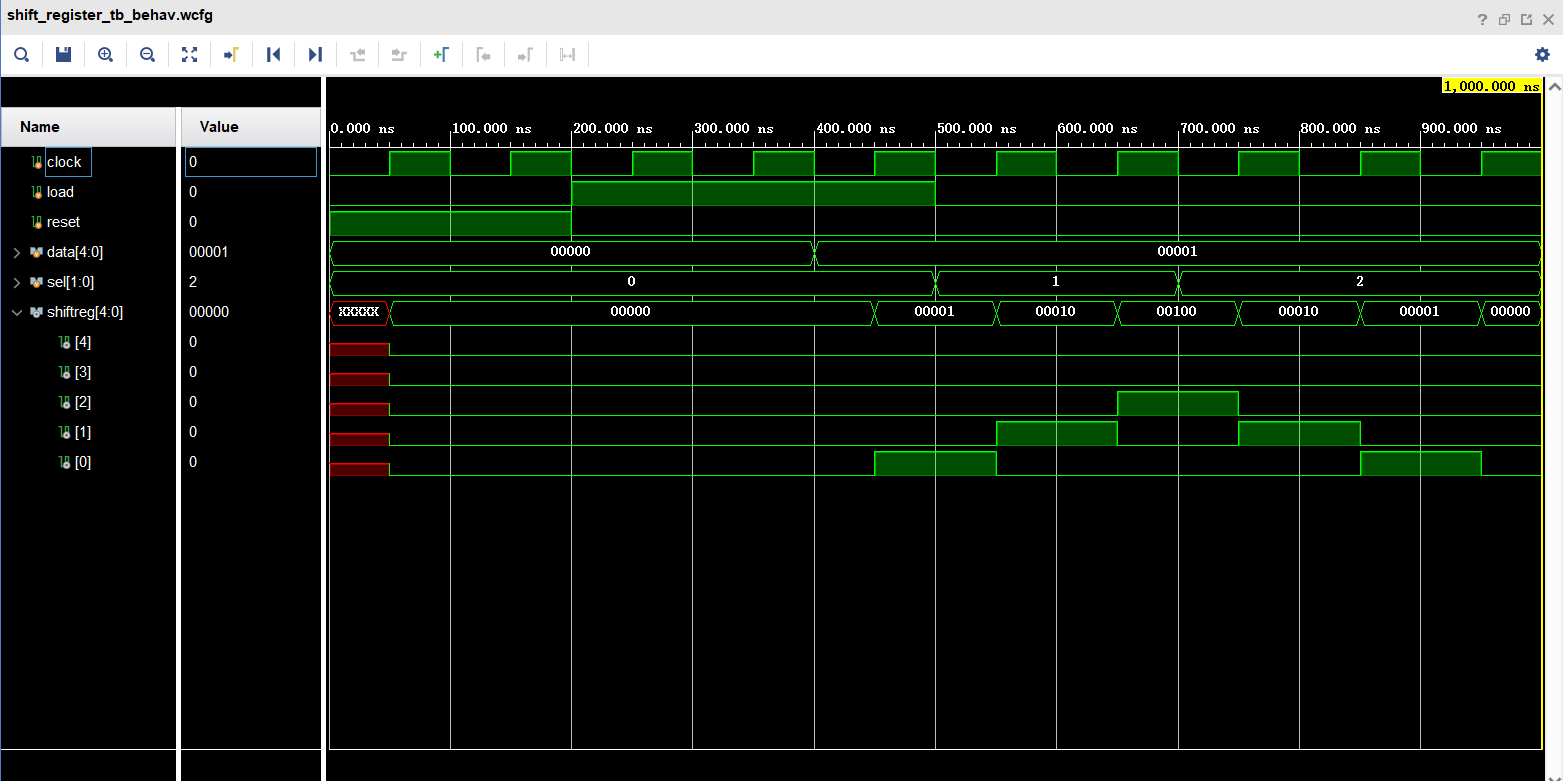The width and height of the screenshot is (1563, 781).
Task: Jump to previous marker
Action: point(483,55)
